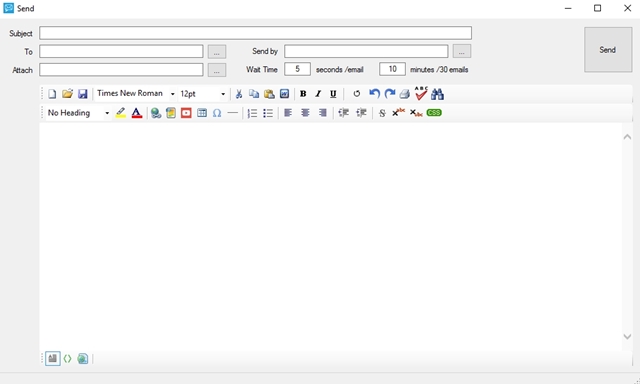The image size is (640, 384).
Task: Pick the red font color tool
Action: [137, 113]
